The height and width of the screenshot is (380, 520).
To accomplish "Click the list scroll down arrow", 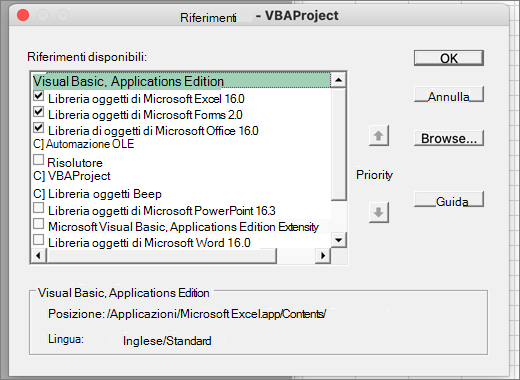I will point(339,240).
